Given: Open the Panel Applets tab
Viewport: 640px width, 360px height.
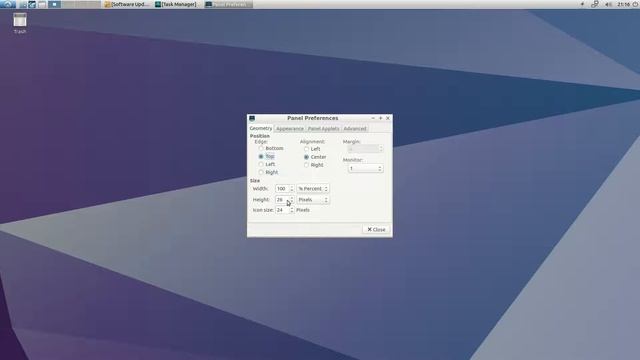Looking at the screenshot, I should 323,129.
